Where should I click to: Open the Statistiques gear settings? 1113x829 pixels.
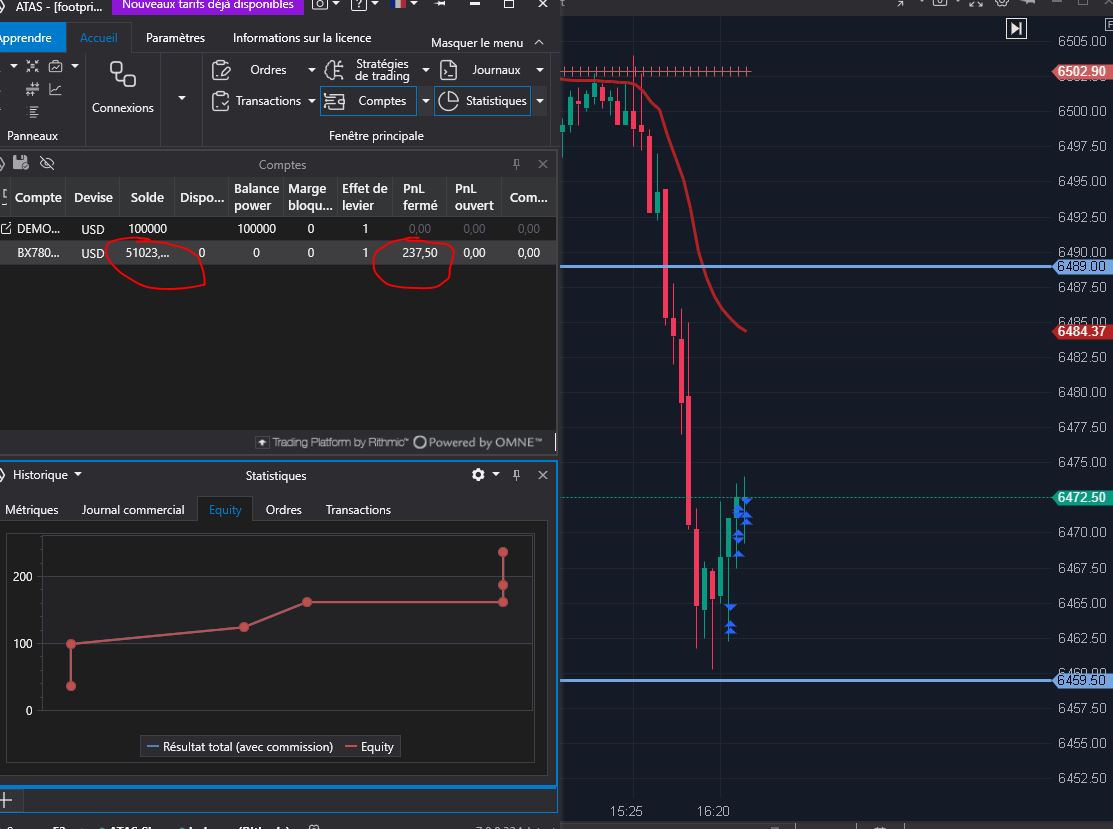[x=478, y=474]
